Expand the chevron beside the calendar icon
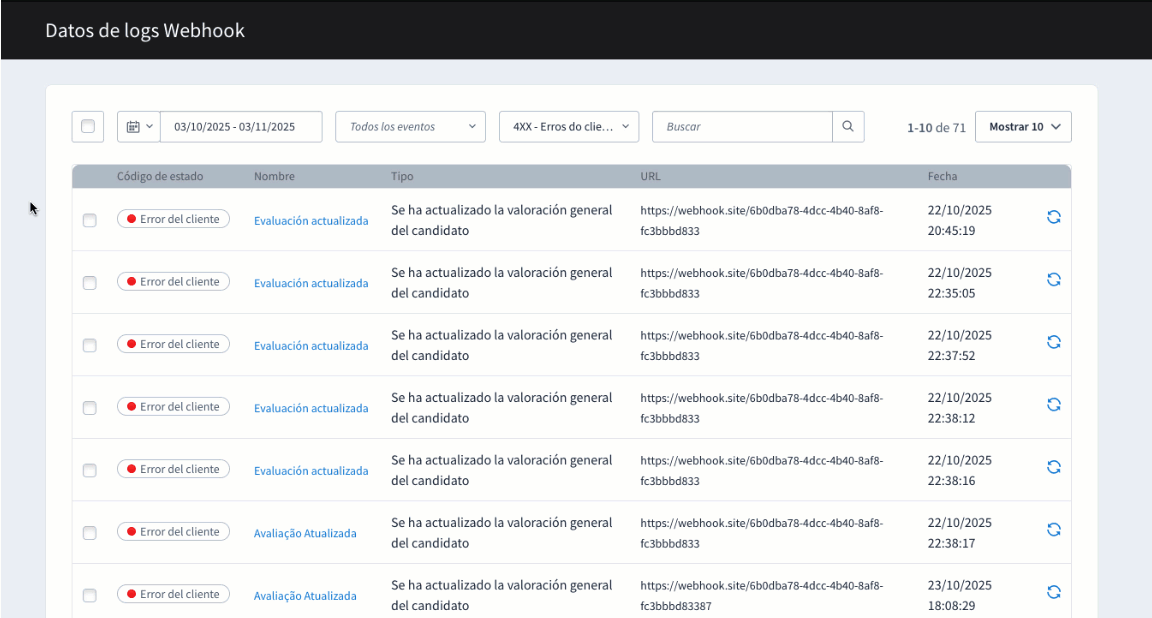Viewport: 1152px width, 618px height. pyautogui.click(x=148, y=126)
